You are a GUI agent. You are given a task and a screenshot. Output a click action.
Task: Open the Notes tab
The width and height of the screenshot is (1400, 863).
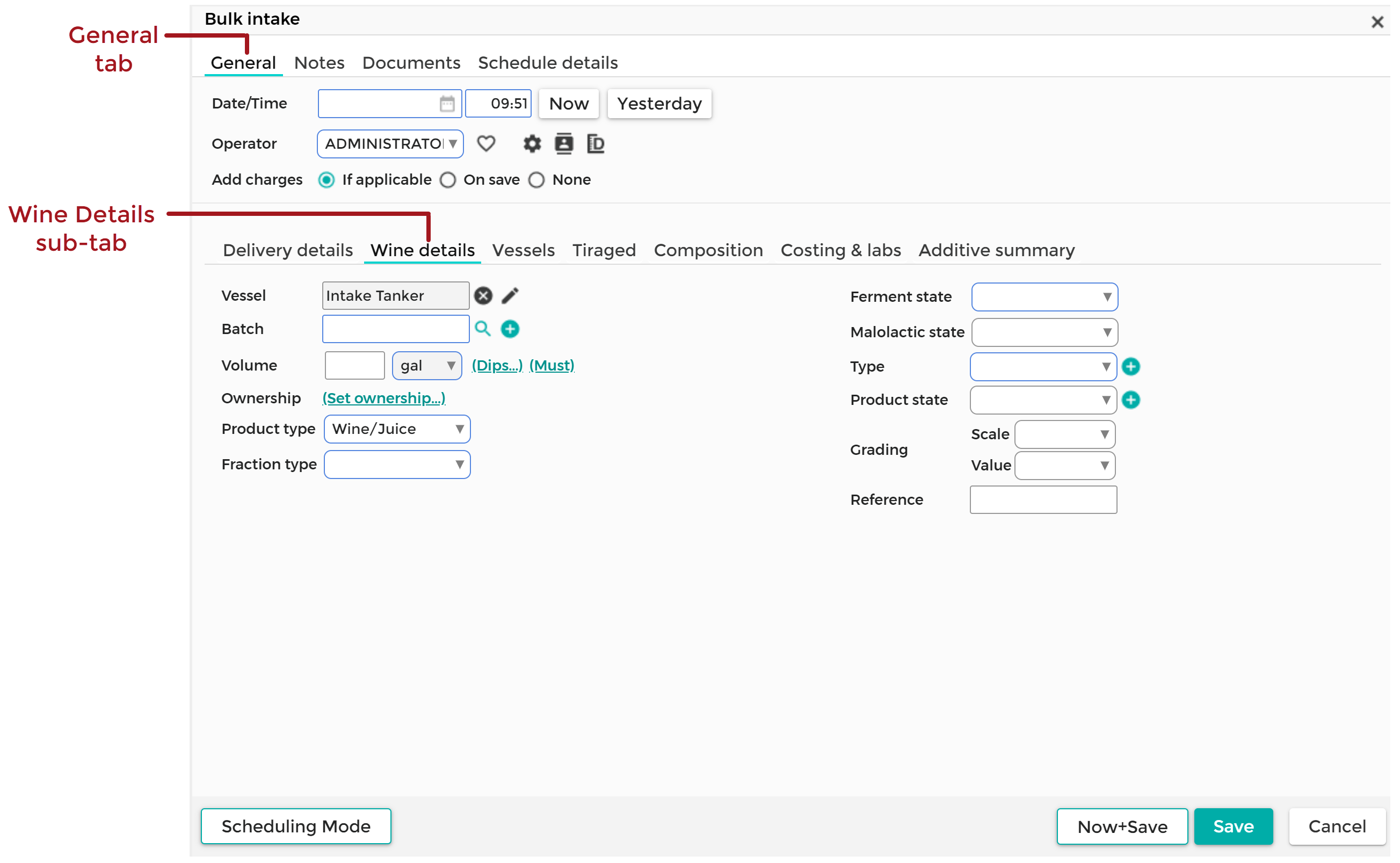coord(319,63)
